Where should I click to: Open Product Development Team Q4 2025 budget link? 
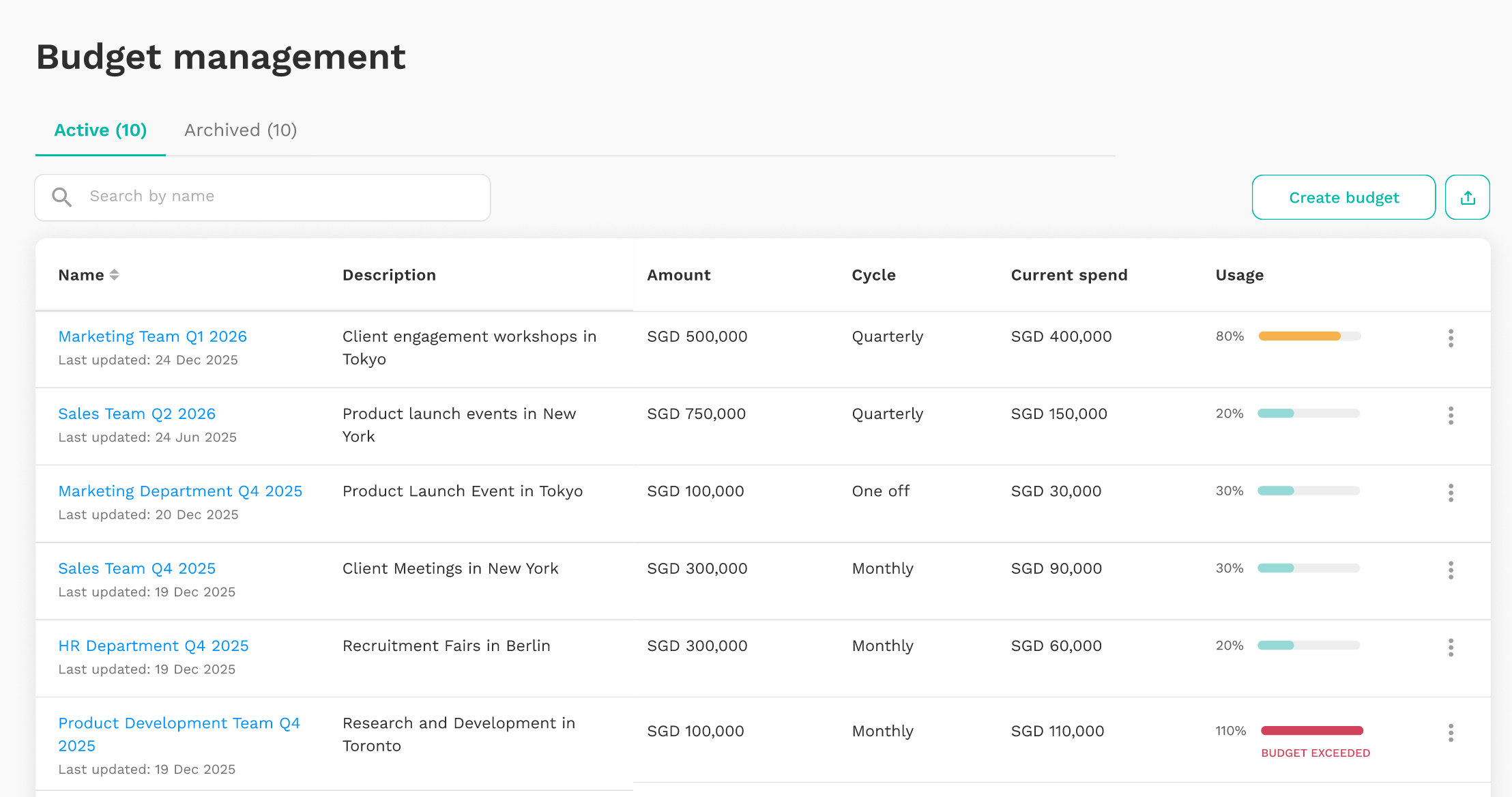(x=179, y=734)
